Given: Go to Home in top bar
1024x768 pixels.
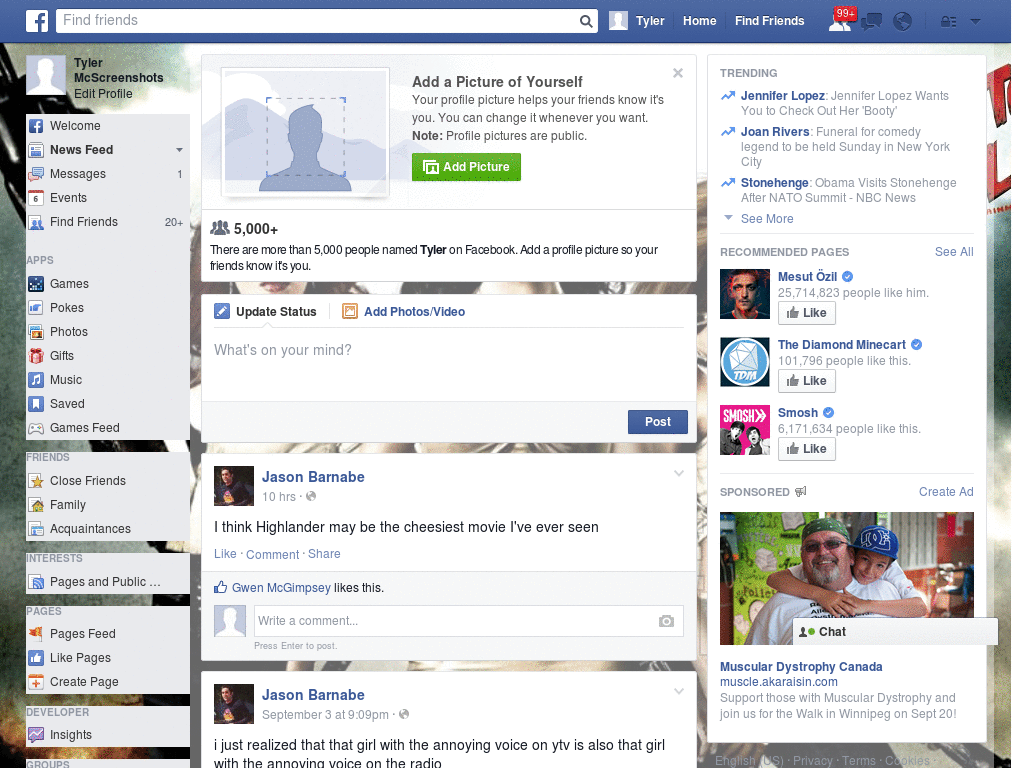Looking at the screenshot, I should (699, 21).
